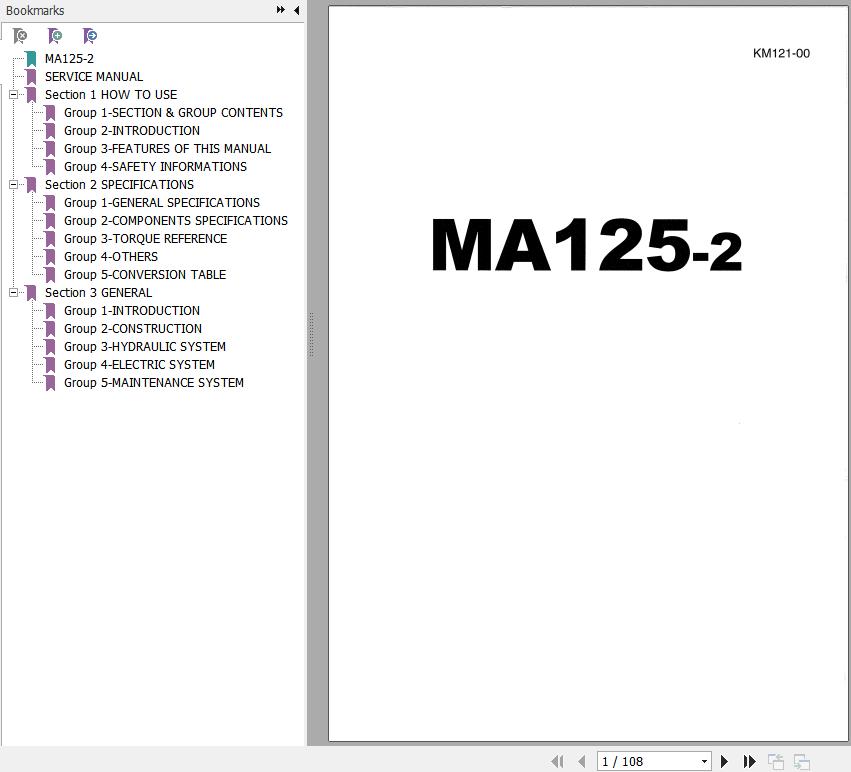Click the bookmark icon beside Group 5-MAINTENANCE SYSTEM
The width and height of the screenshot is (851, 772).
pos(50,382)
